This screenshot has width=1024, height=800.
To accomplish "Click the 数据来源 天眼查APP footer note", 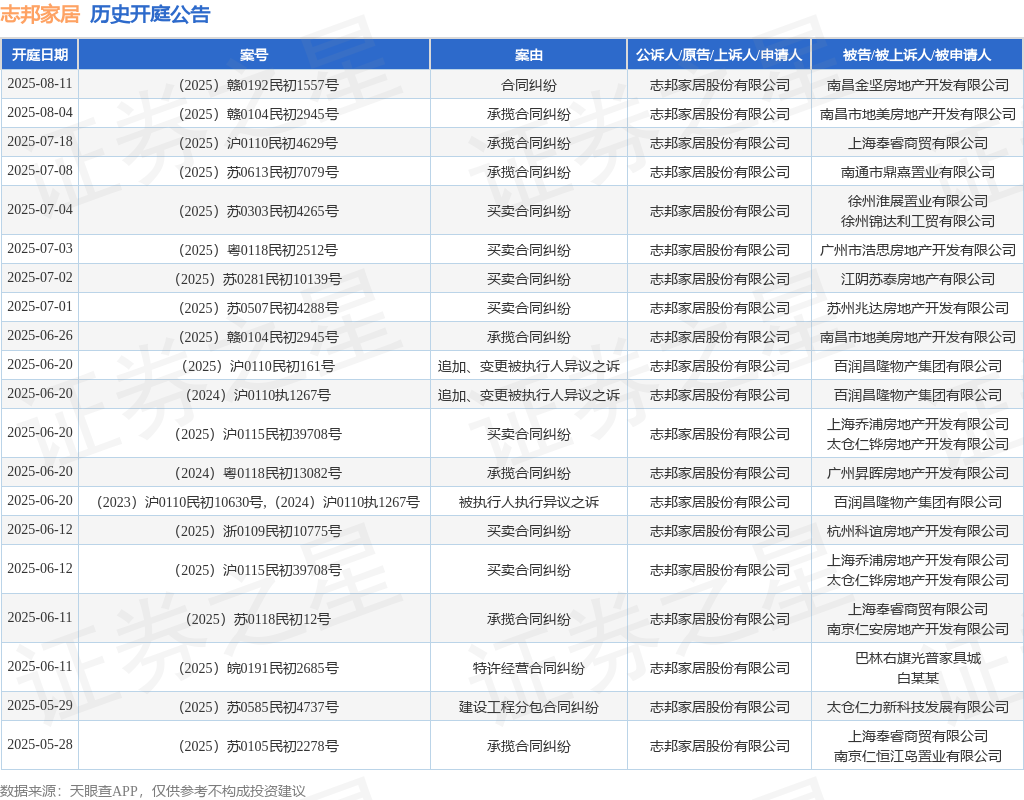I will point(153,792).
